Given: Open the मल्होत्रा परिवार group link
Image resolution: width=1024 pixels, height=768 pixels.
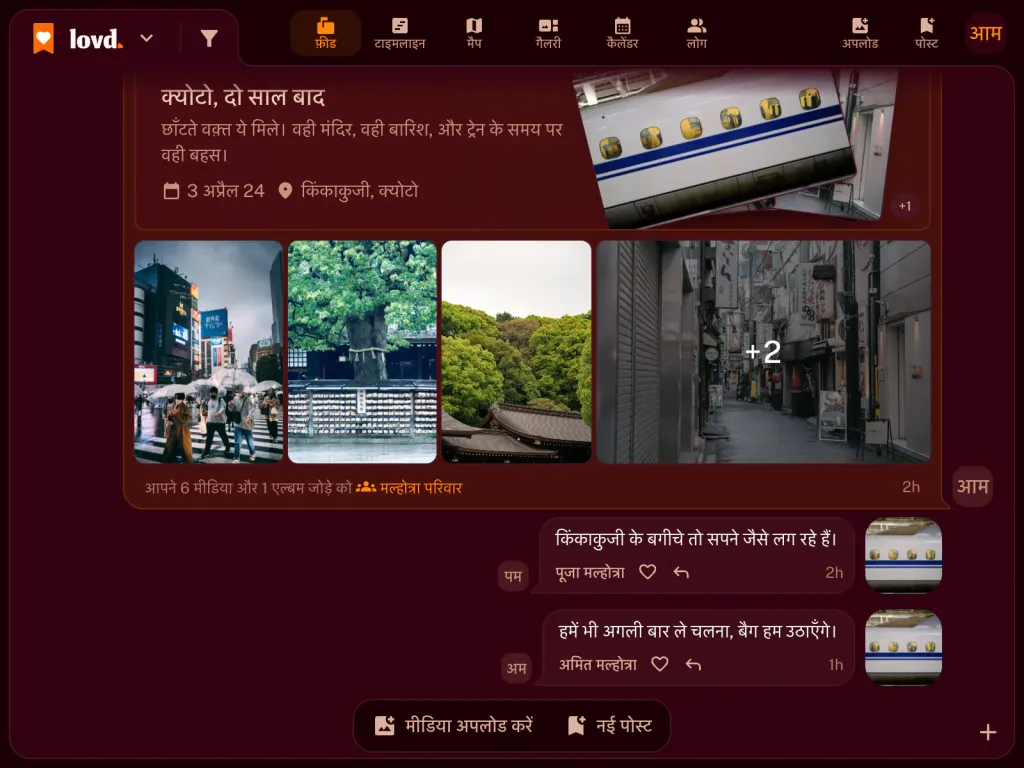Looking at the screenshot, I should [409, 488].
